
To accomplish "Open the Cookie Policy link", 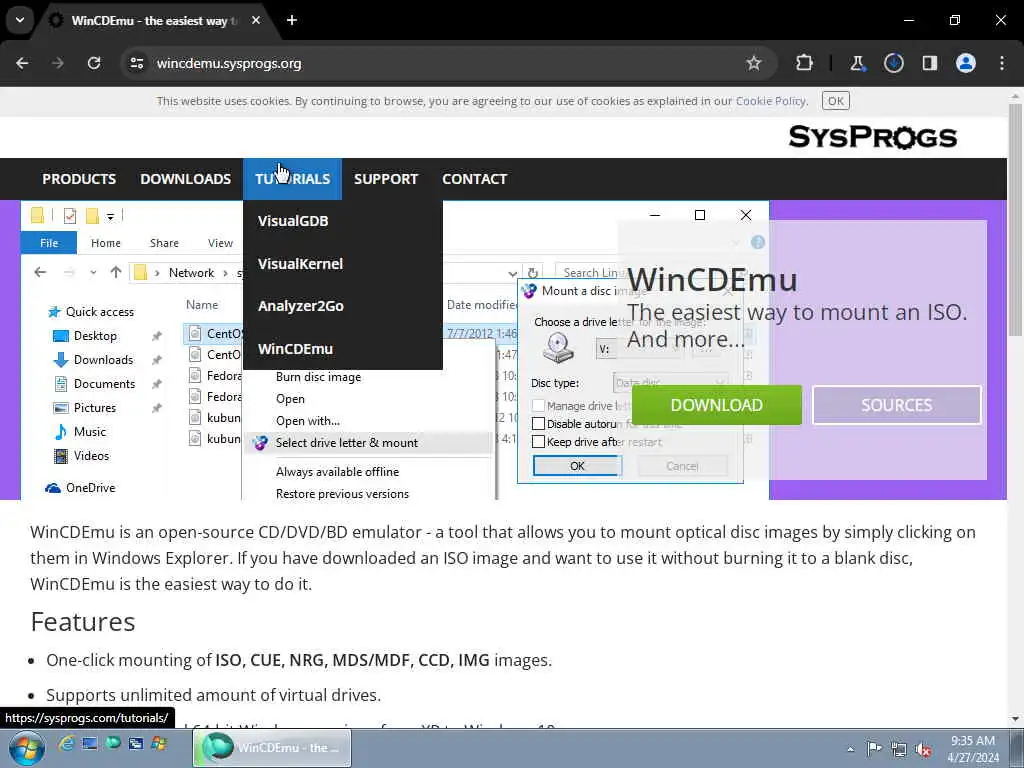I will point(771,101).
